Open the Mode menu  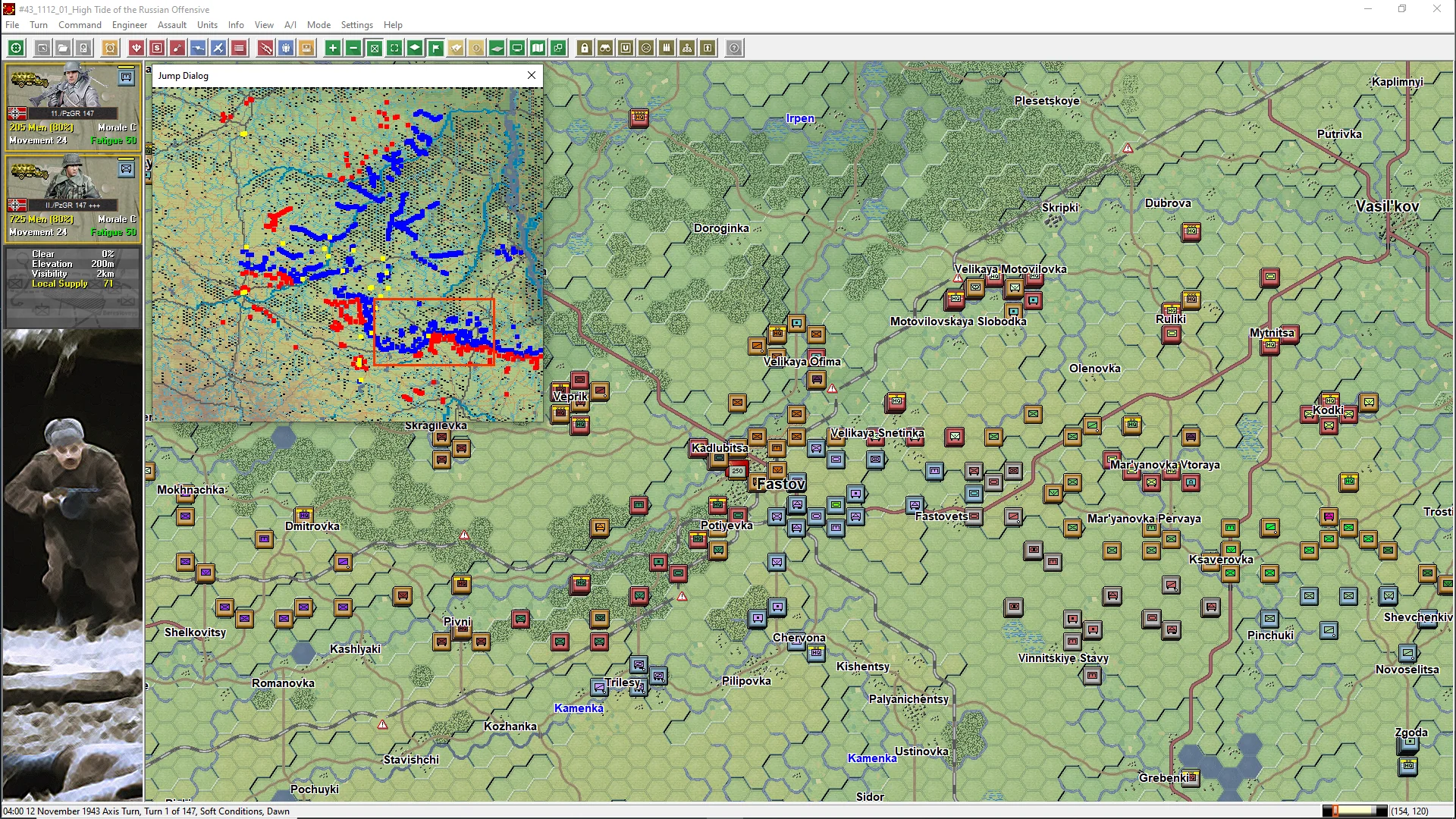click(318, 25)
